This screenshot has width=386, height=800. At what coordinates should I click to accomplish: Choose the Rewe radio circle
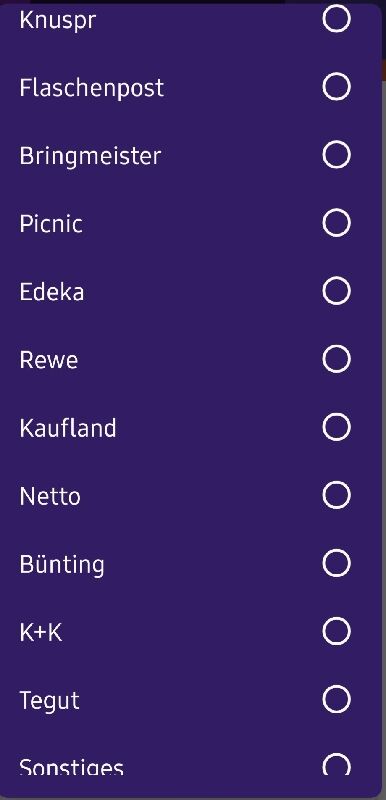(x=337, y=359)
